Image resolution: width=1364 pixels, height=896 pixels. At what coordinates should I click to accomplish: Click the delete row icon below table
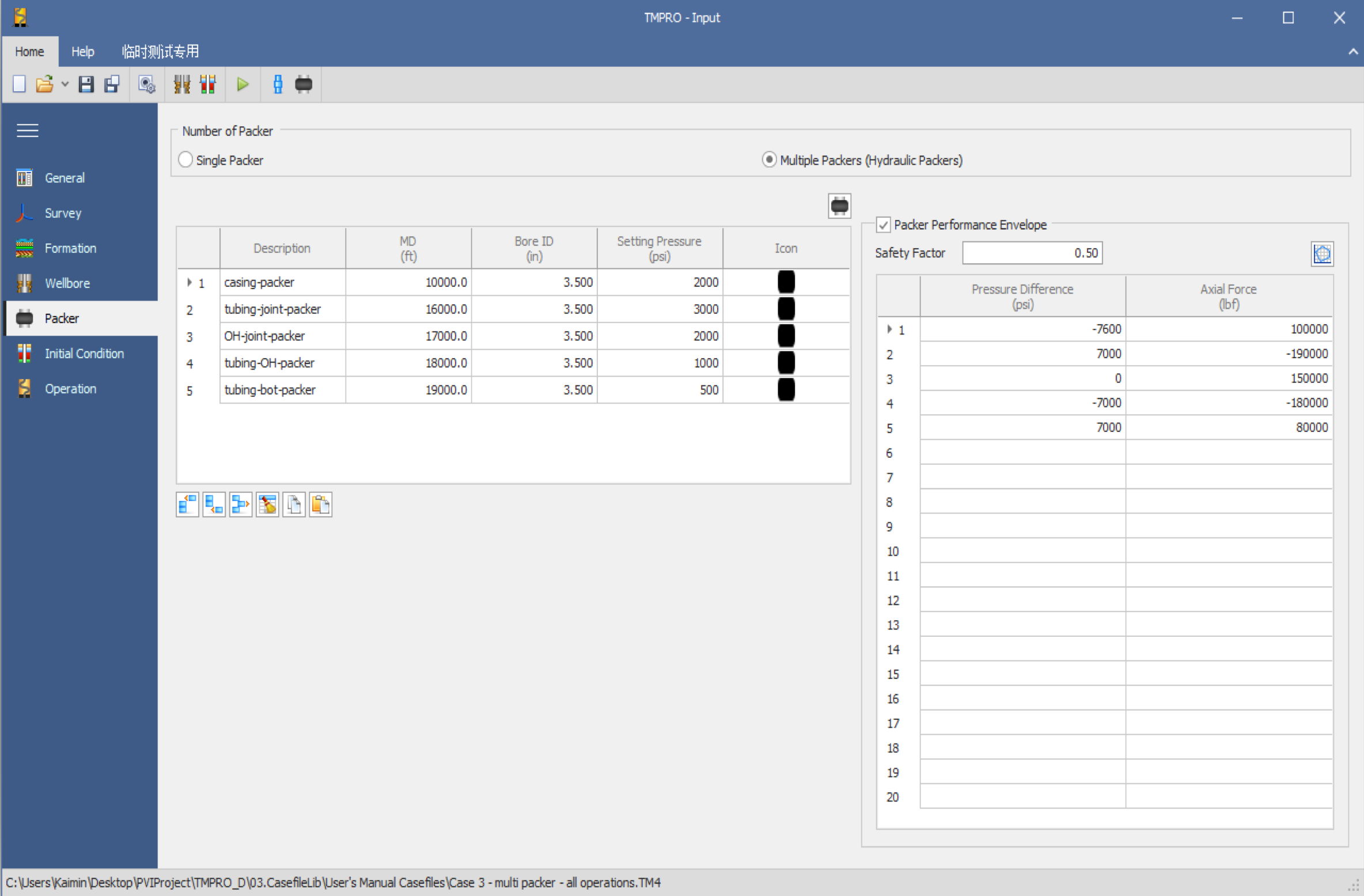(241, 504)
